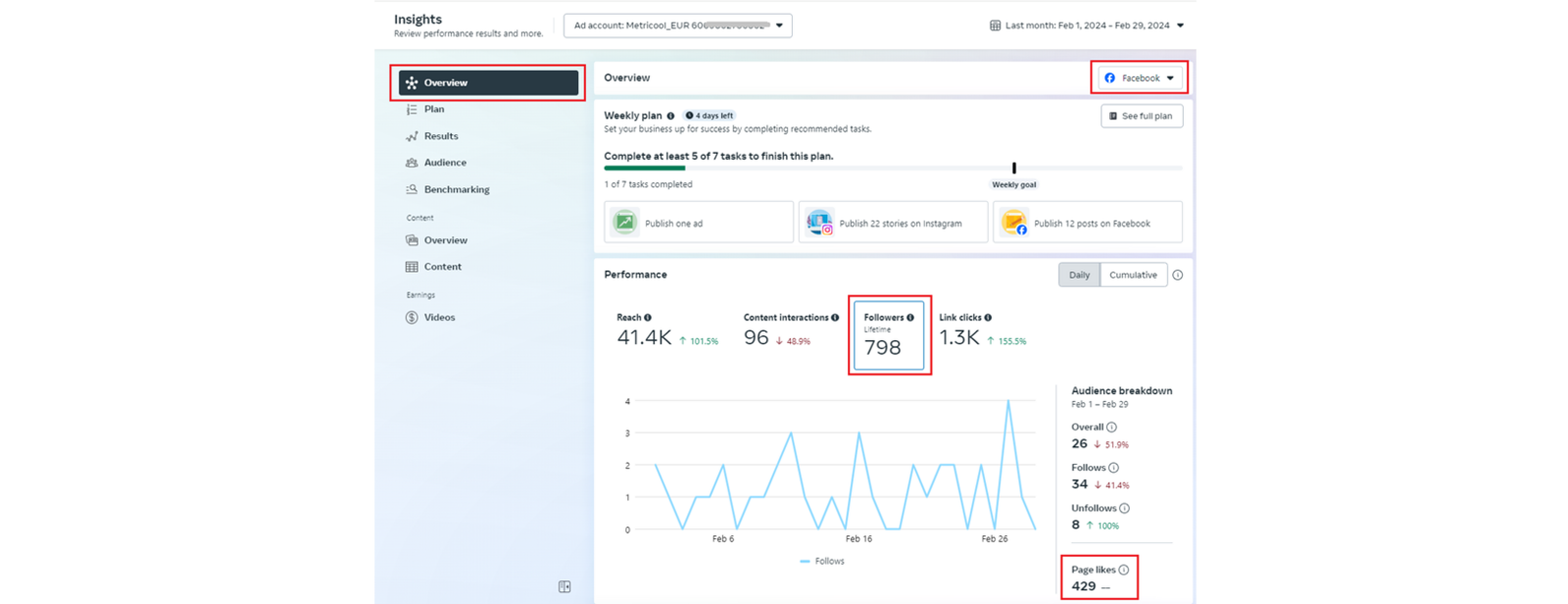Open the Publish one ad task

[x=699, y=223]
